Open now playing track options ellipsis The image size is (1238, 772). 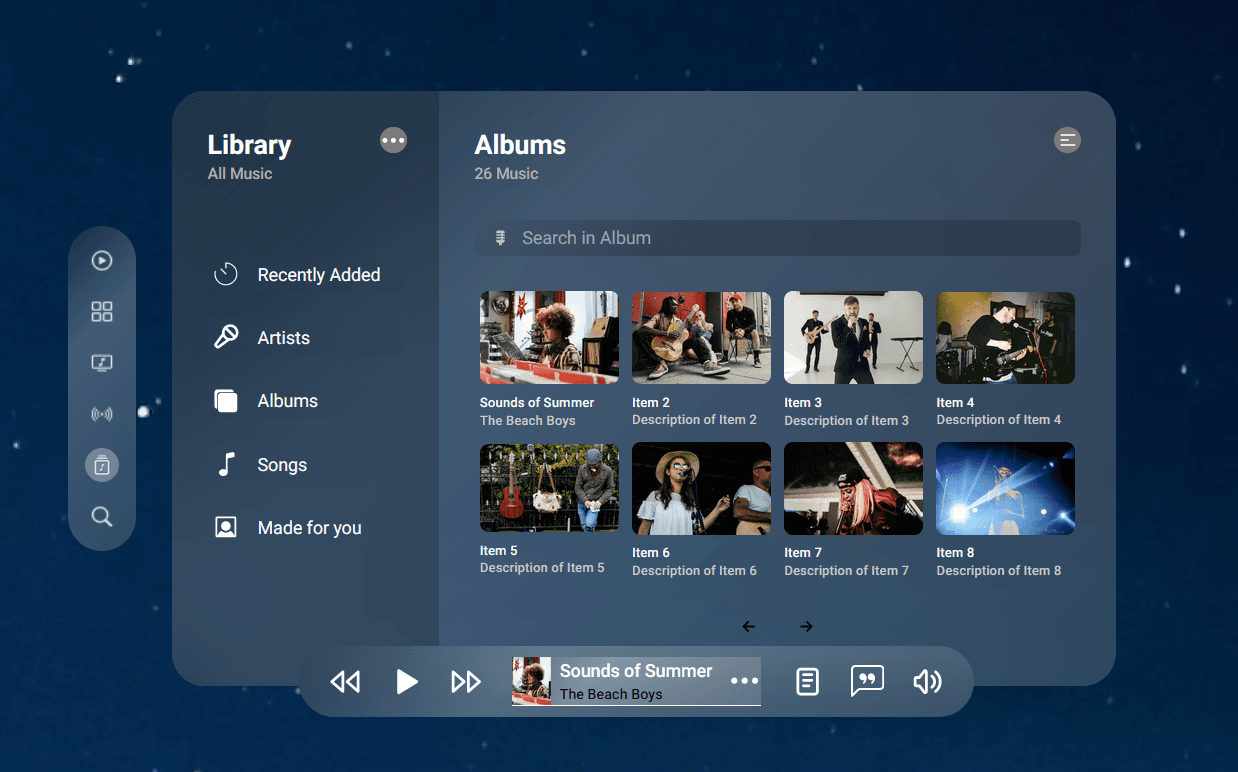click(x=744, y=681)
